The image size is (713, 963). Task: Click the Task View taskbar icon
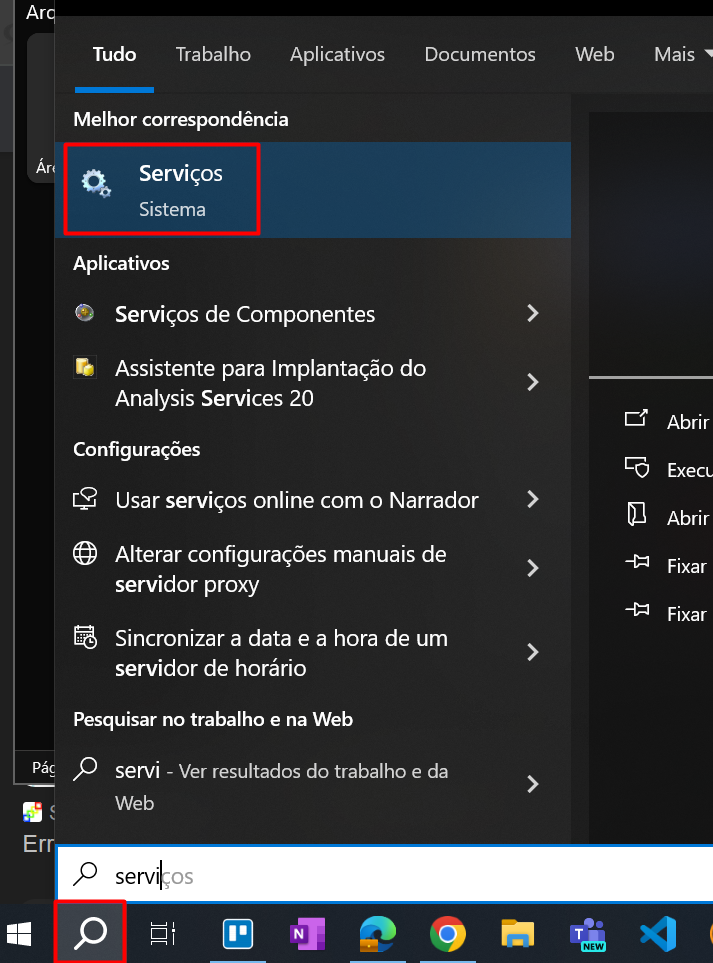[x=162, y=934]
